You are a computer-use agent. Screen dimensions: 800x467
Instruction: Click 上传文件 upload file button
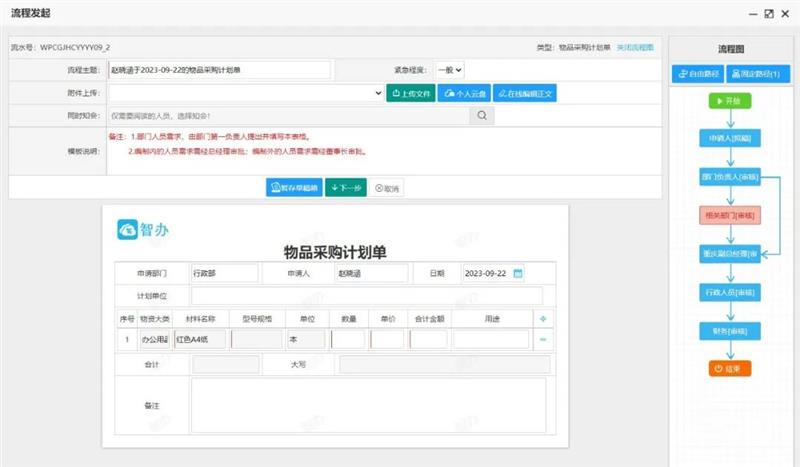[x=410, y=93]
